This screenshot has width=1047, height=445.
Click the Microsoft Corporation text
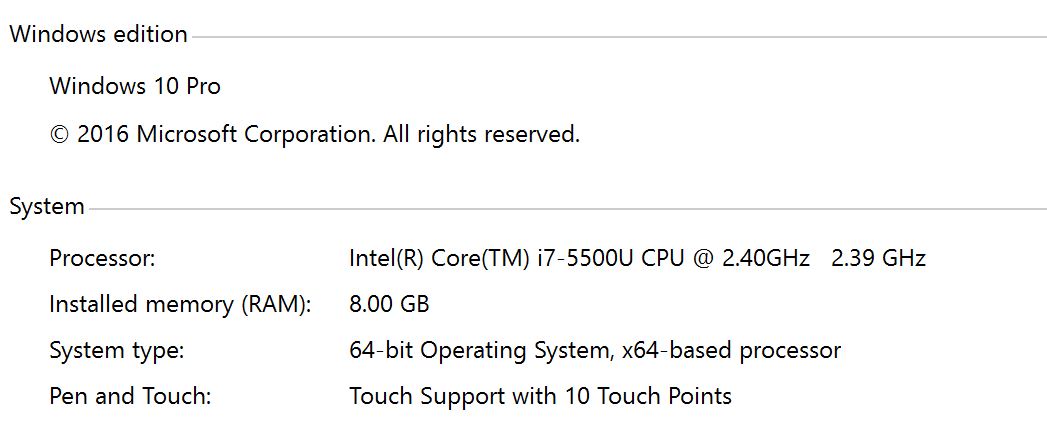pyautogui.click(x=256, y=134)
